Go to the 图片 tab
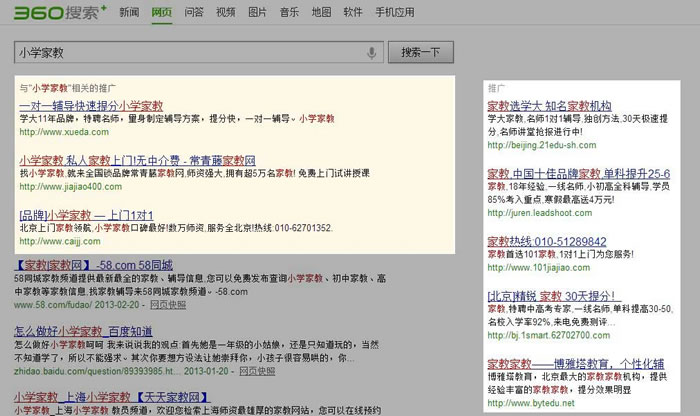The image size is (700, 416). (x=257, y=13)
